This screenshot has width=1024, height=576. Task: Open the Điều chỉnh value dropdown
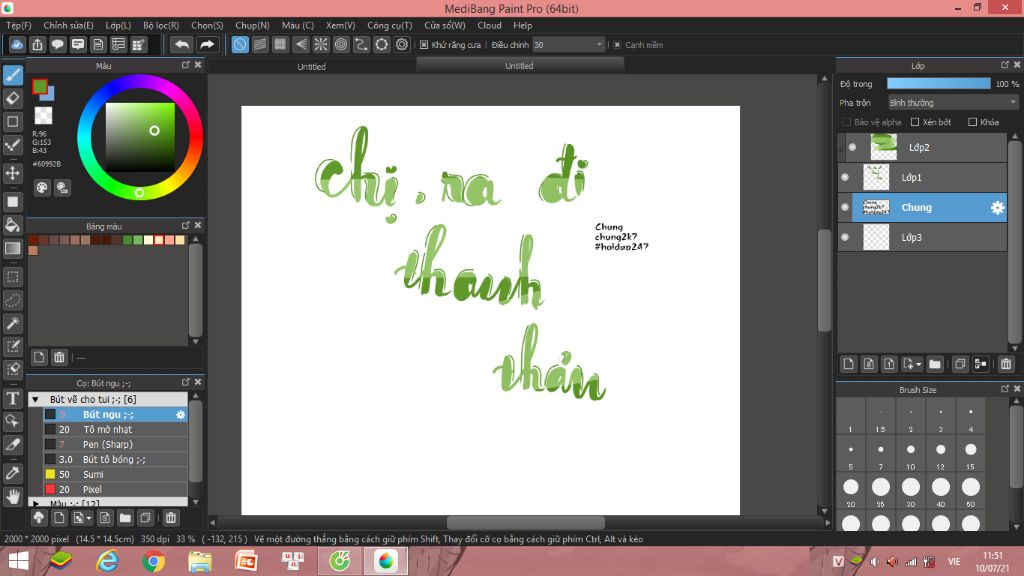(x=568, y=44)
